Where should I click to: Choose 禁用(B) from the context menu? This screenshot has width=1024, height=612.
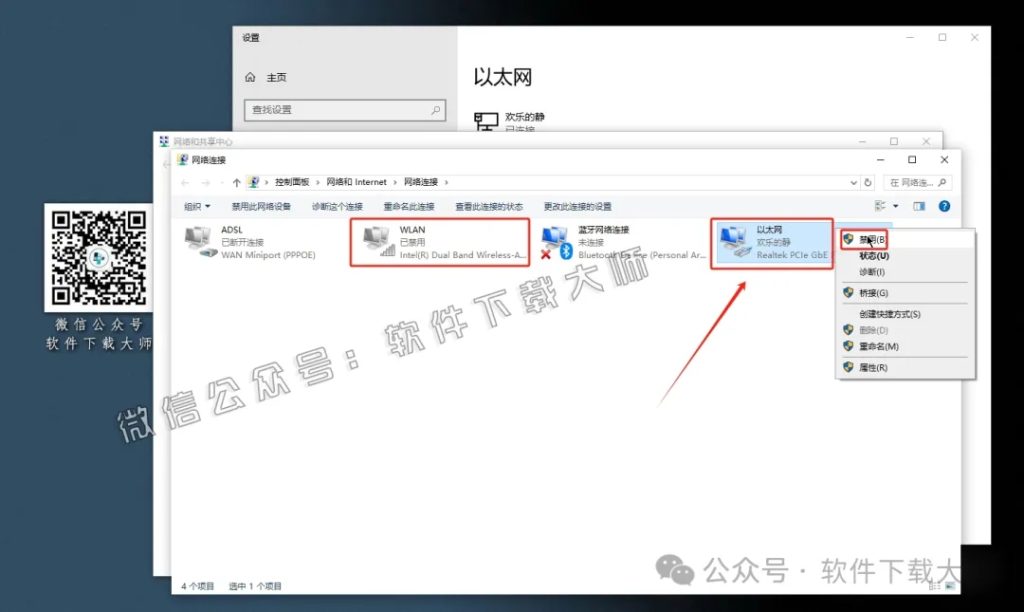point(872,239)
